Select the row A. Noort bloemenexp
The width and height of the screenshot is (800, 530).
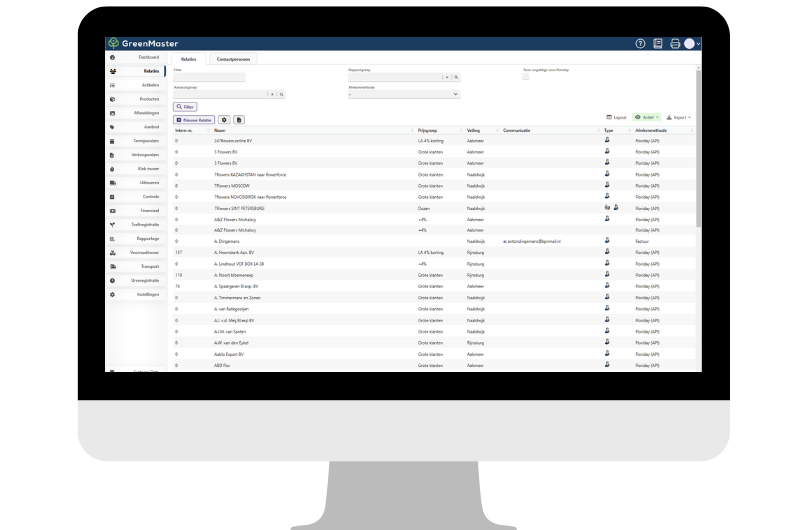pyautogui.click(x=434, y=275)
